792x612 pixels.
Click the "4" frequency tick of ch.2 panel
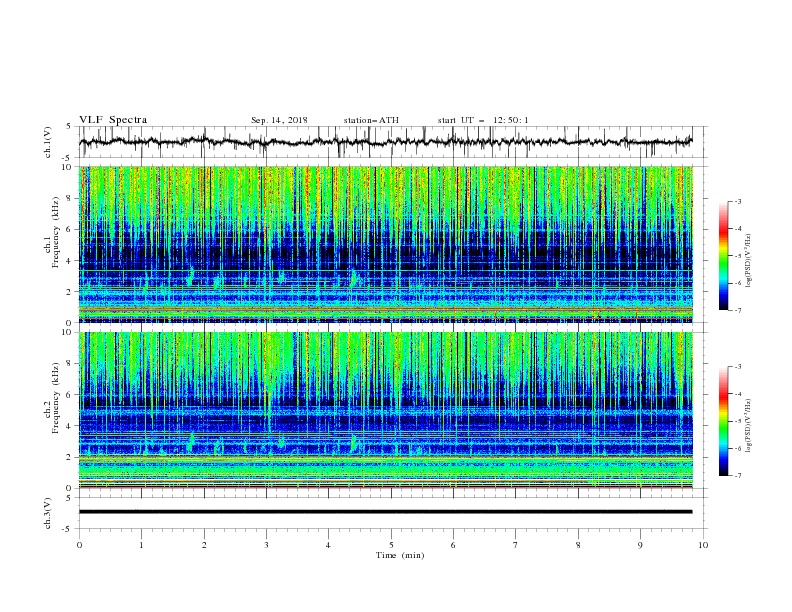click(71, 426)
